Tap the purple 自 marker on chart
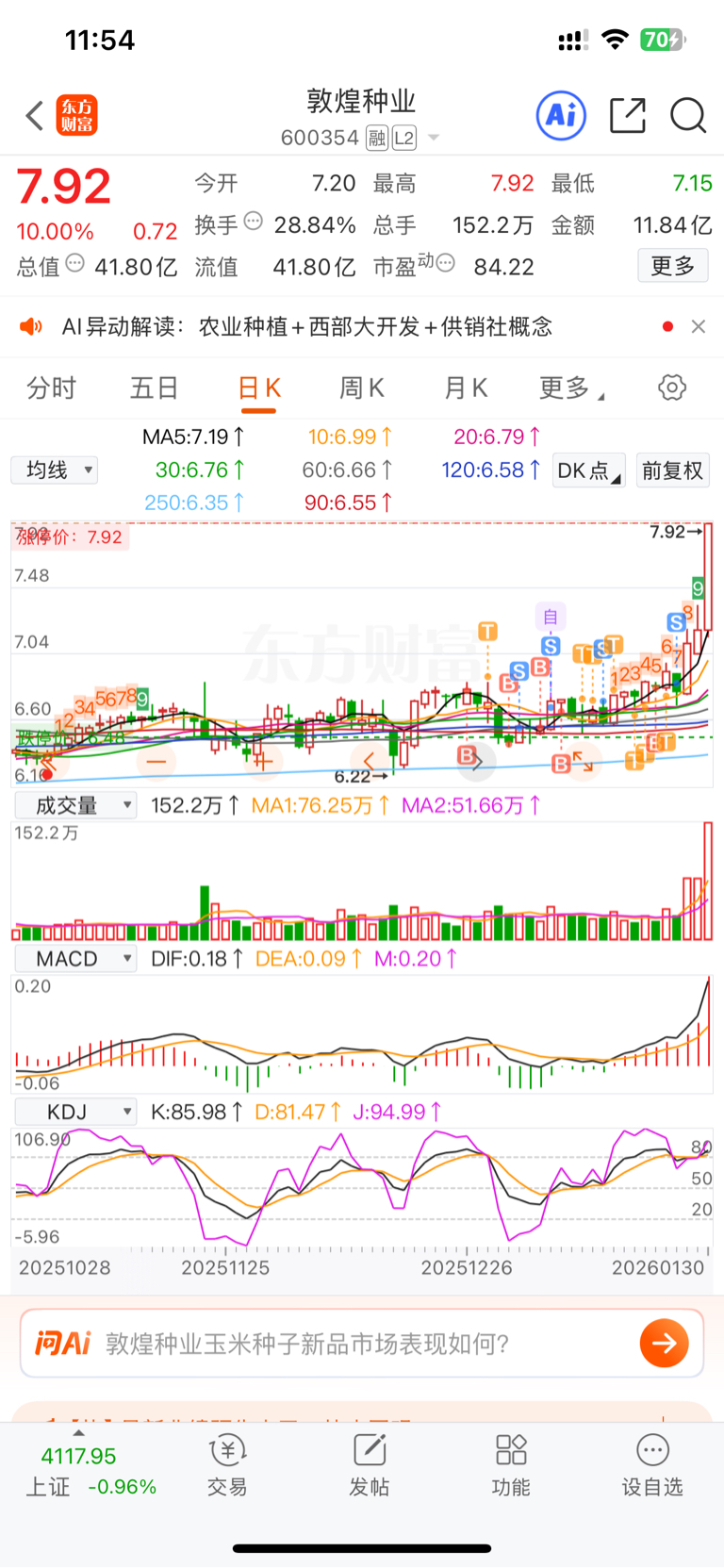This screenshot has width=724, height=1568. (x=551, y=617)
